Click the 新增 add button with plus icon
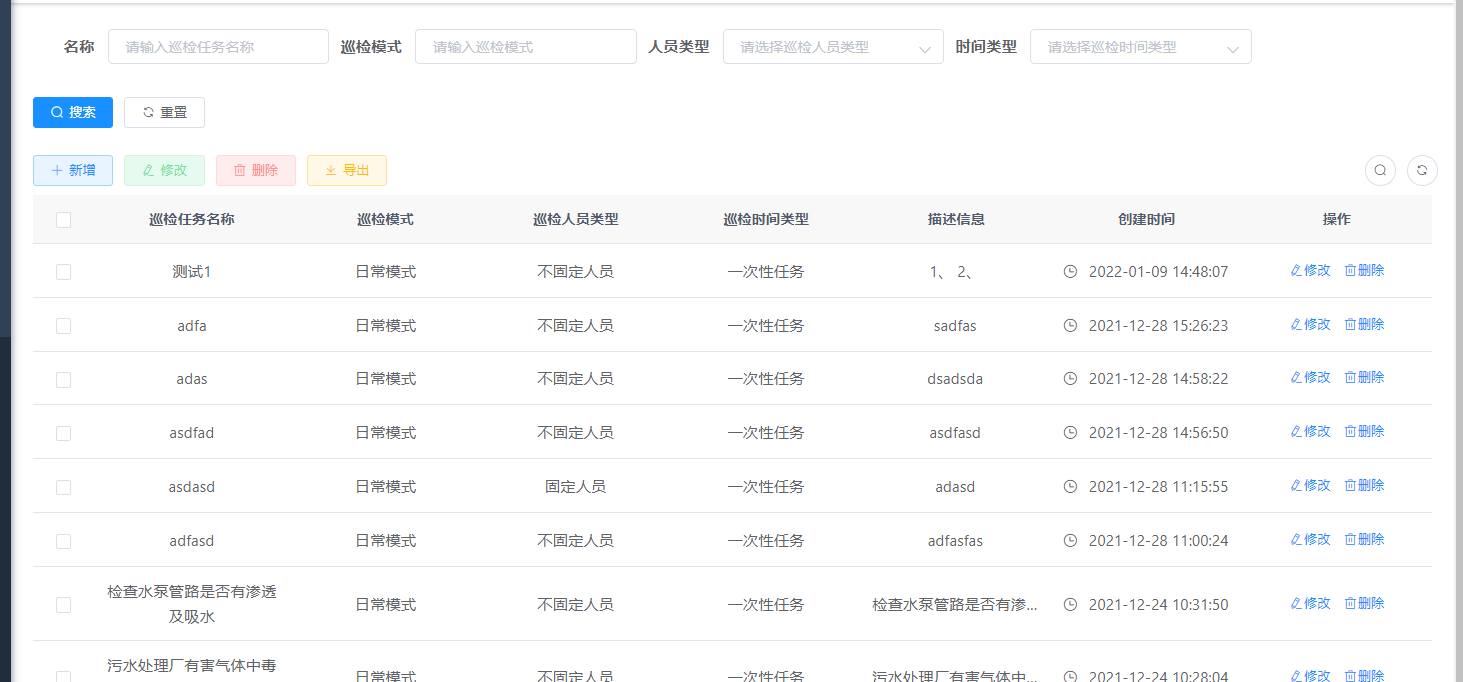 [73, 170]
